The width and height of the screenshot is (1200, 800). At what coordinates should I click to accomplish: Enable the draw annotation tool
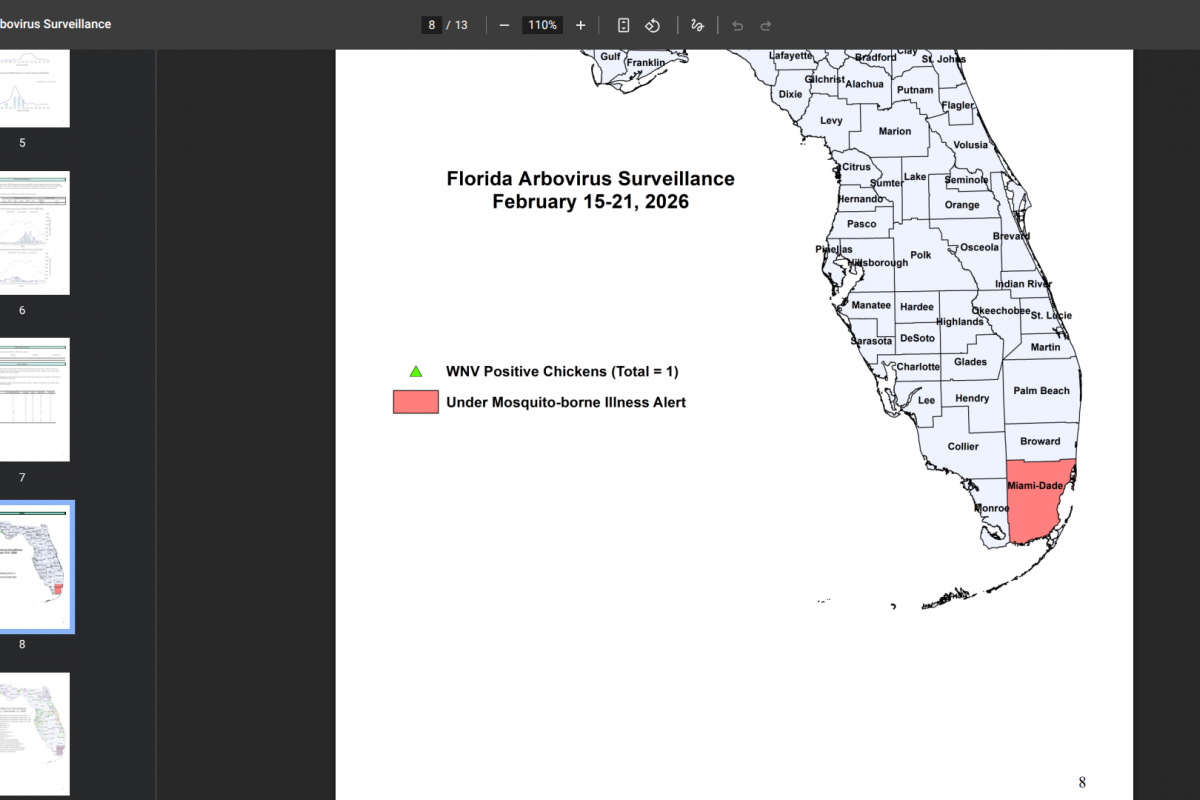pos(697,25)
